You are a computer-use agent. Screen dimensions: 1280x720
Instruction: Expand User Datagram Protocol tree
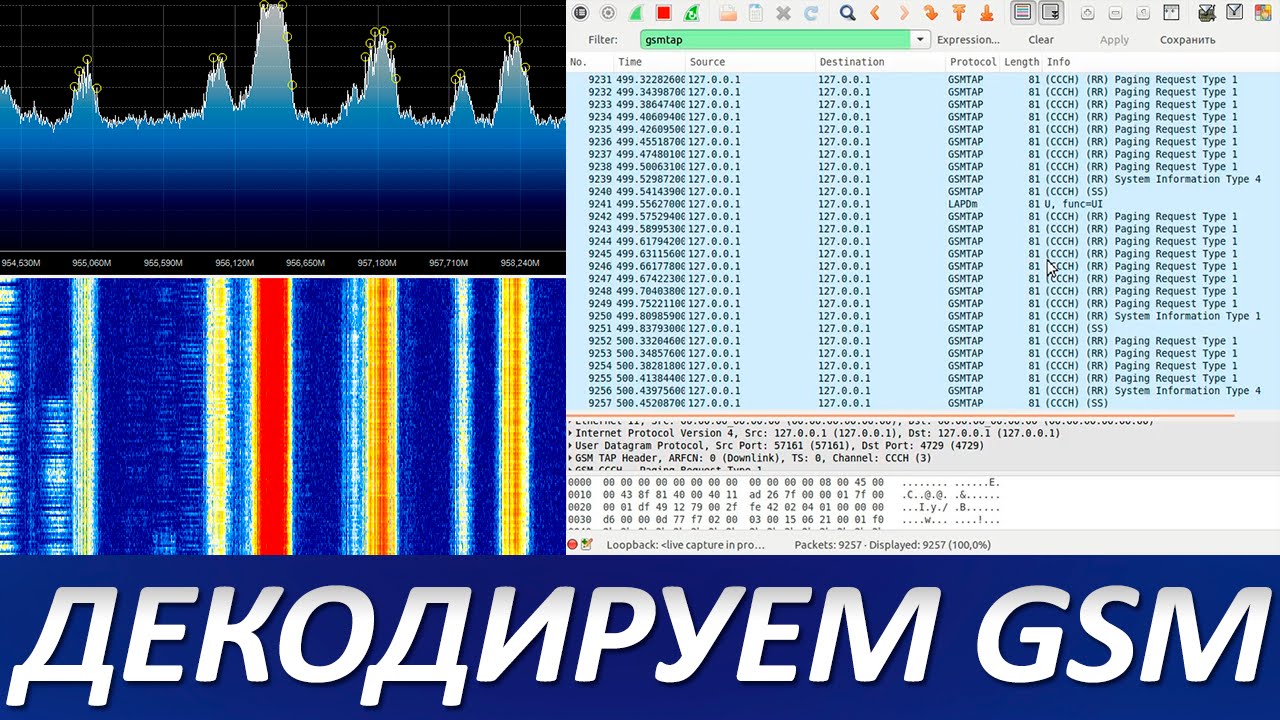571,445
